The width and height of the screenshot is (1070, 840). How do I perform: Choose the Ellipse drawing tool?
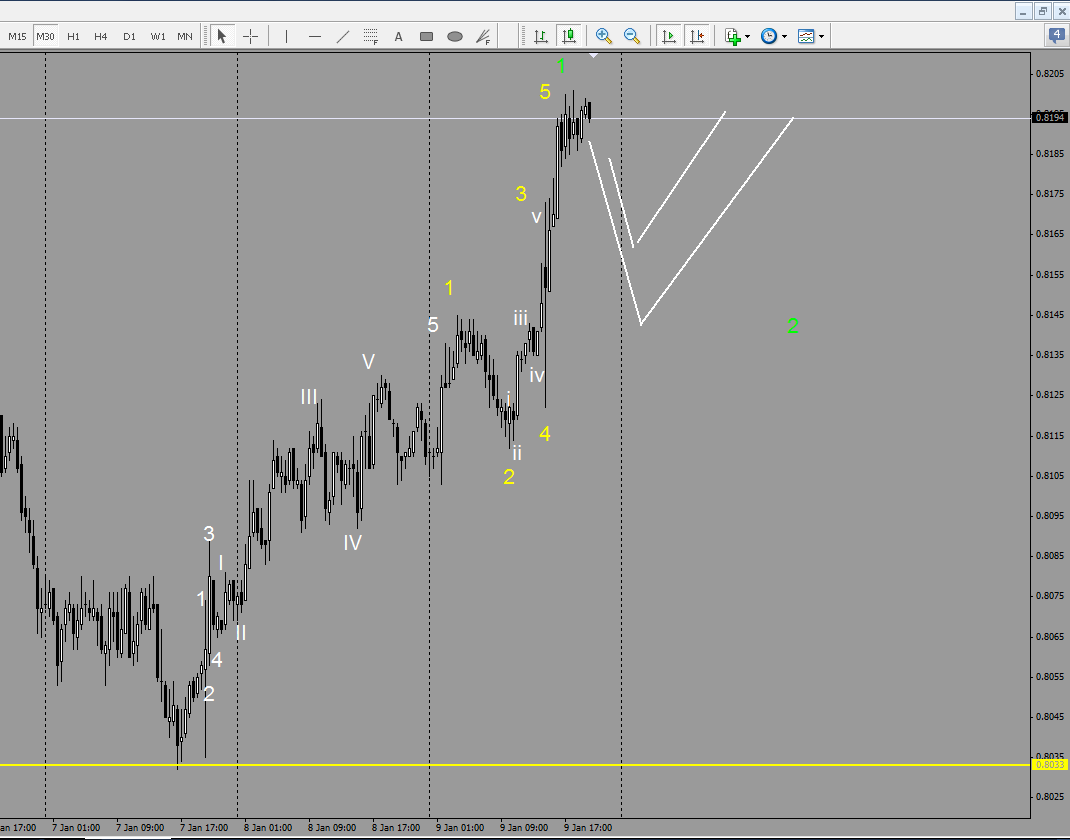[x=455, y=36]
